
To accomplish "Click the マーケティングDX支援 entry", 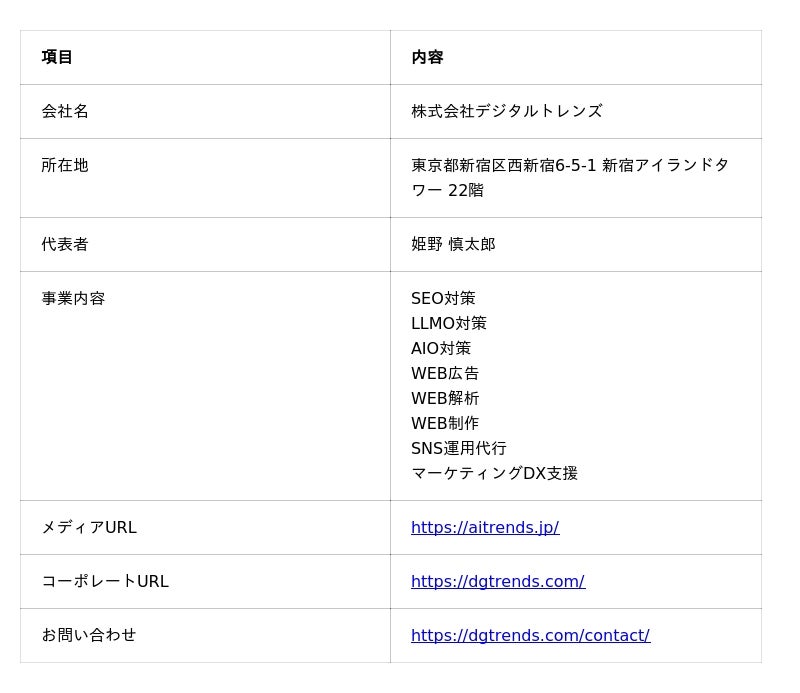I will coord(494,473).
